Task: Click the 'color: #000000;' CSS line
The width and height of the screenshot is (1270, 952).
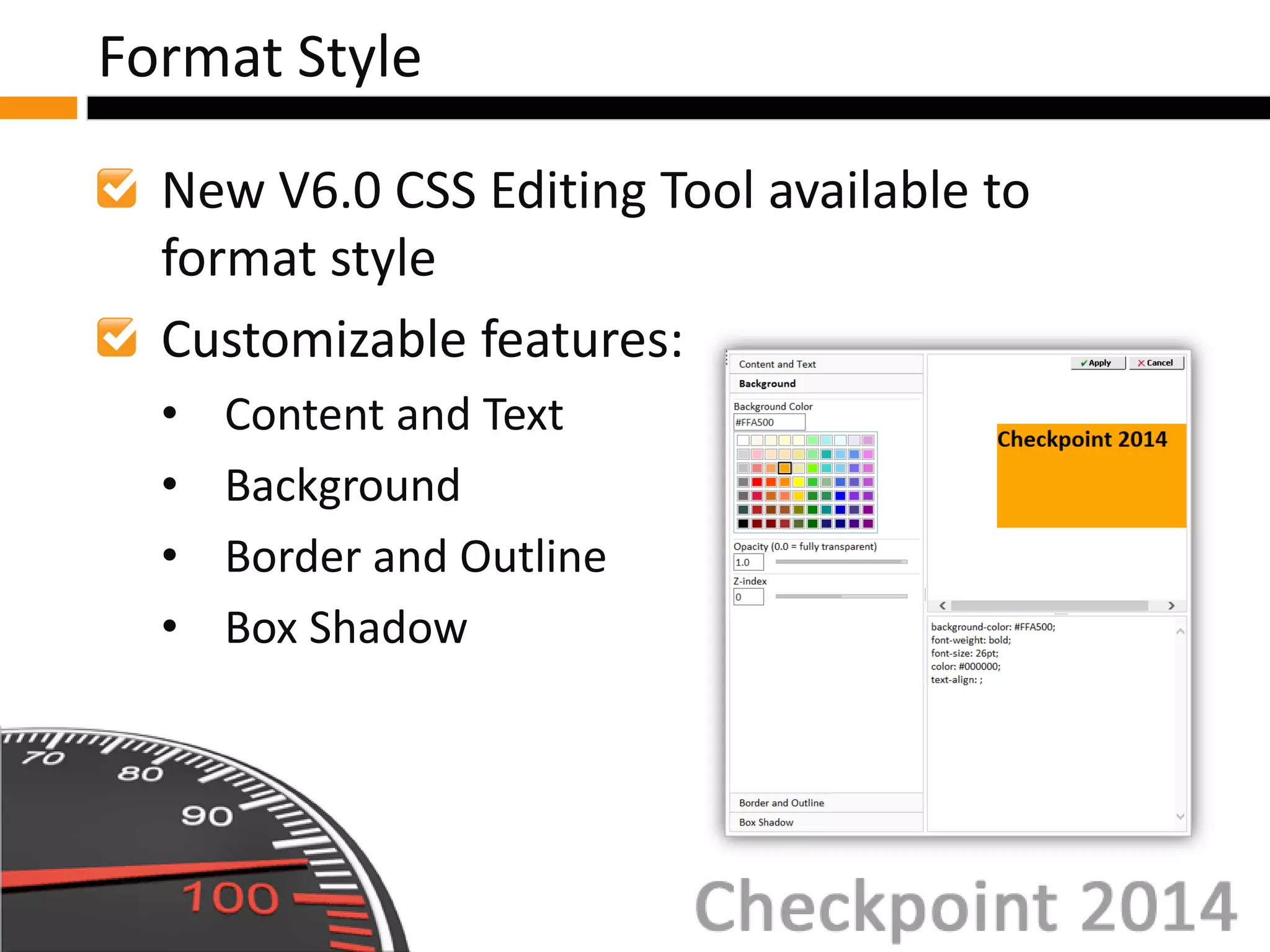Action: tap(966, 666)
